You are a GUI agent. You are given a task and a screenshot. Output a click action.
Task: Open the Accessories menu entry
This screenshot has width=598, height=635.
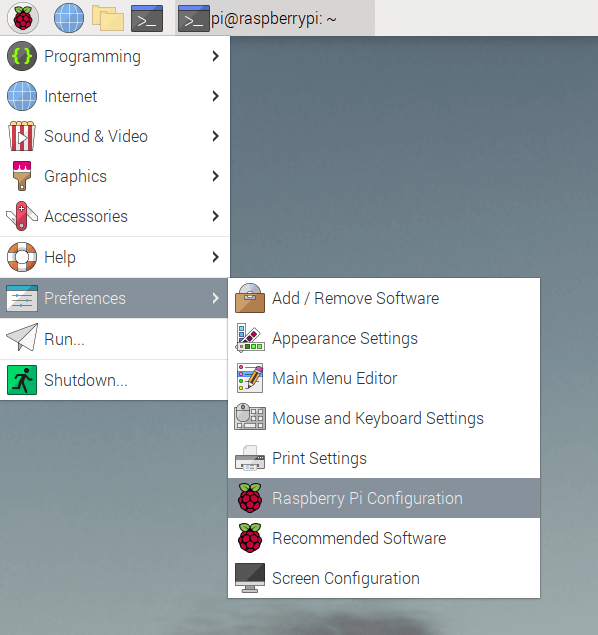tap(115, 216)
